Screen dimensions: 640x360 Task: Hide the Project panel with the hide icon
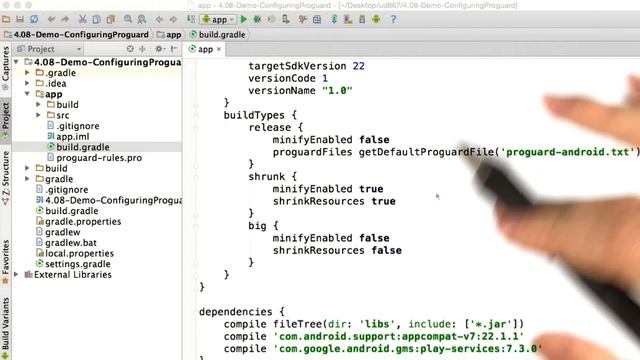tap(174, 49)
